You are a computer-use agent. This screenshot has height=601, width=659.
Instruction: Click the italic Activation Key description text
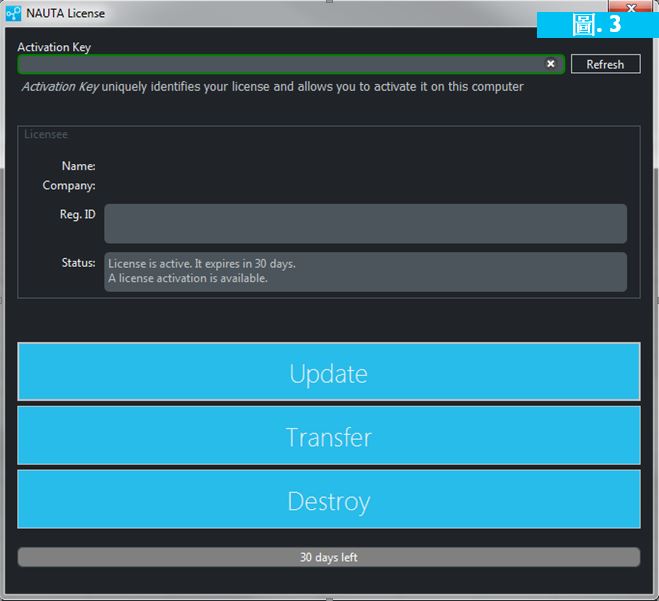(272, 87)
